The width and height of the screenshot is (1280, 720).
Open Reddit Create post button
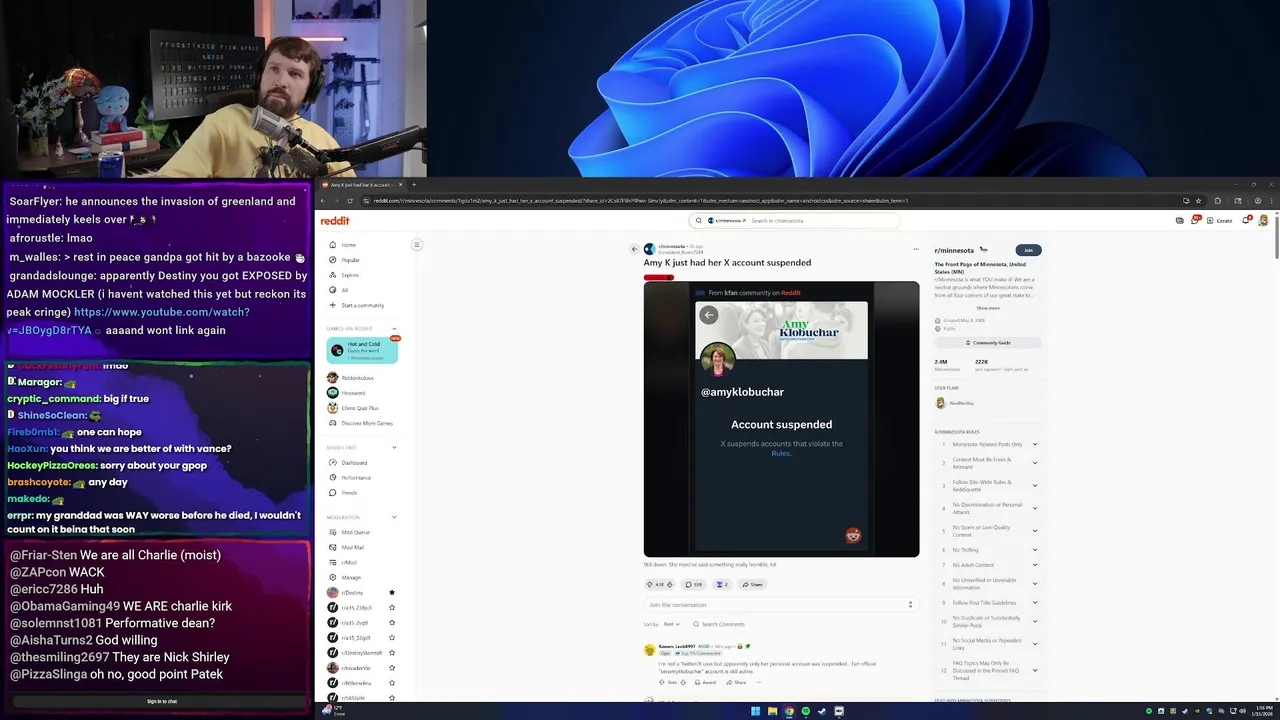pyautogui.click(x=1220, y=221)
